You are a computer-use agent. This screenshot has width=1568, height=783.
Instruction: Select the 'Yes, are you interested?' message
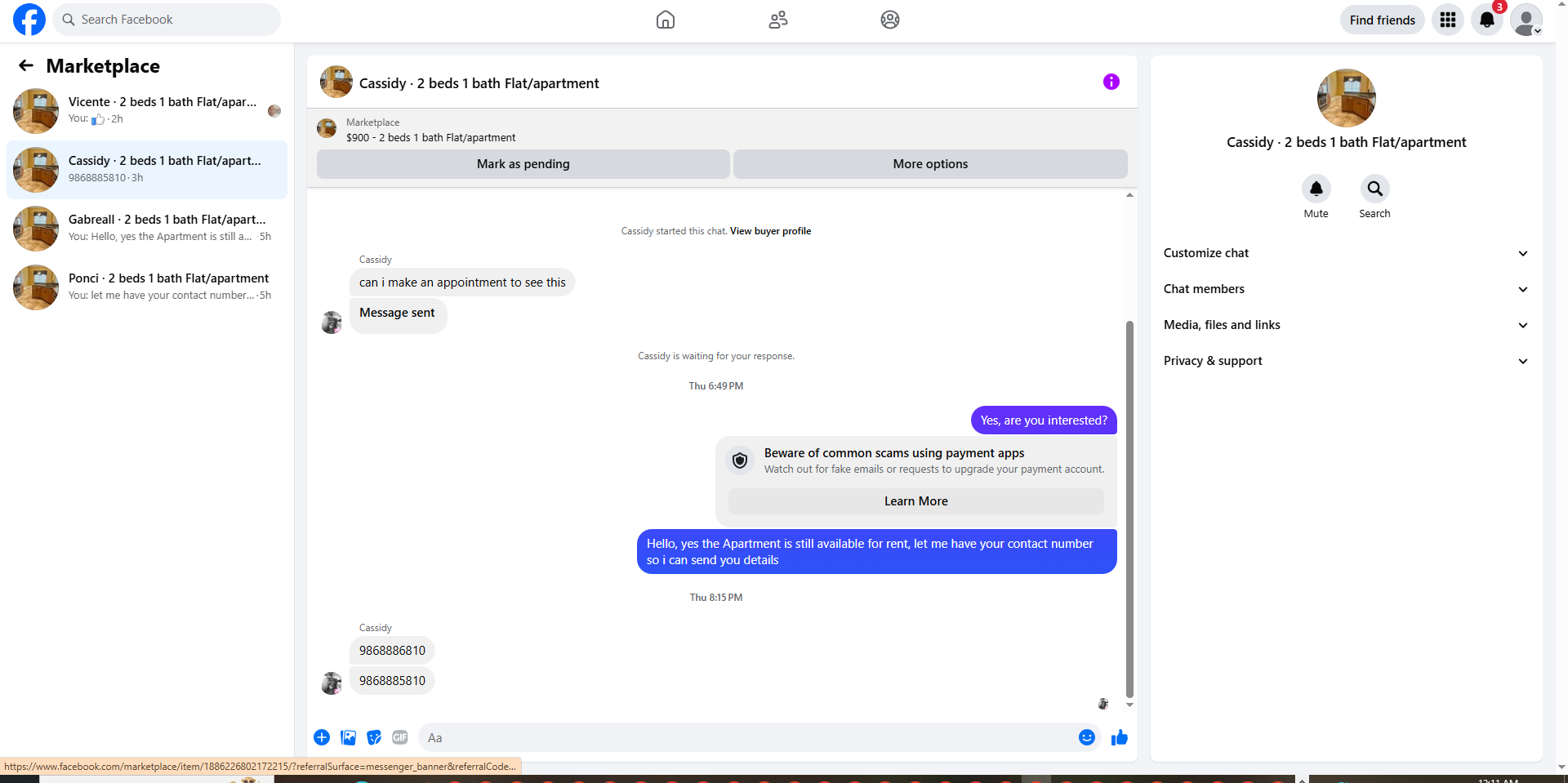click(1044, 420)
